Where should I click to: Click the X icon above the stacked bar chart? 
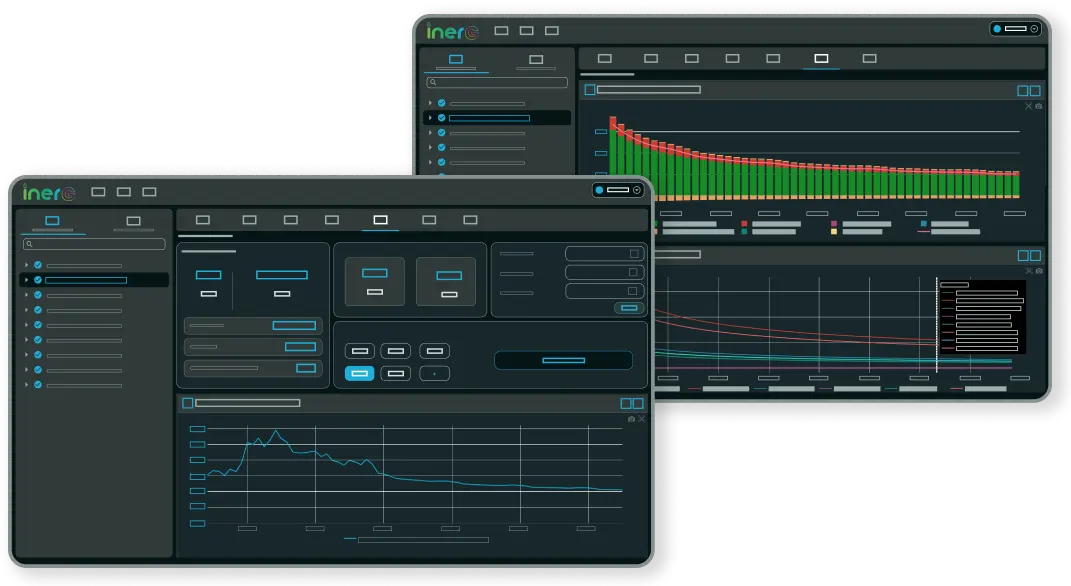1028,105
